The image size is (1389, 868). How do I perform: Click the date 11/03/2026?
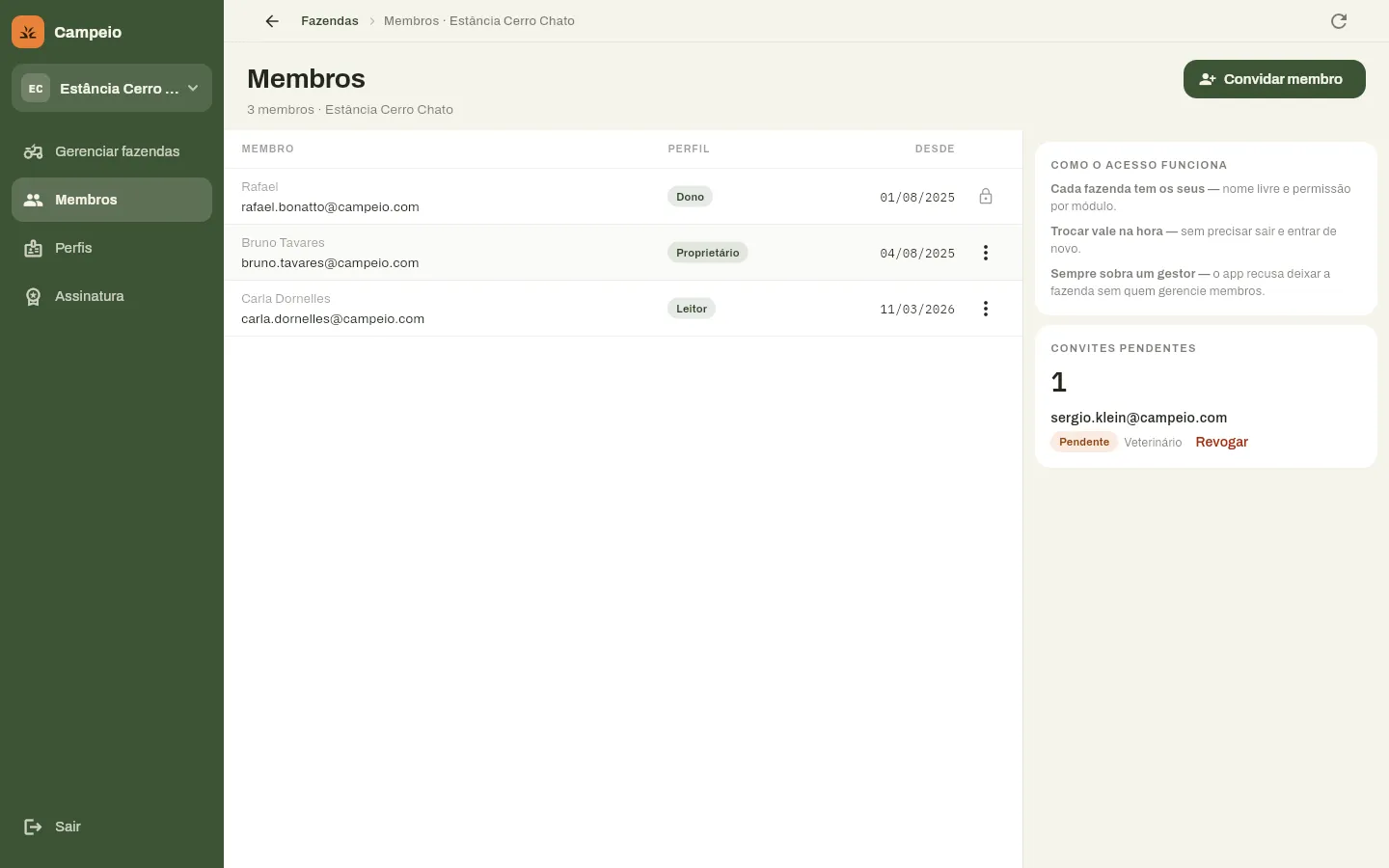[917, 310]
